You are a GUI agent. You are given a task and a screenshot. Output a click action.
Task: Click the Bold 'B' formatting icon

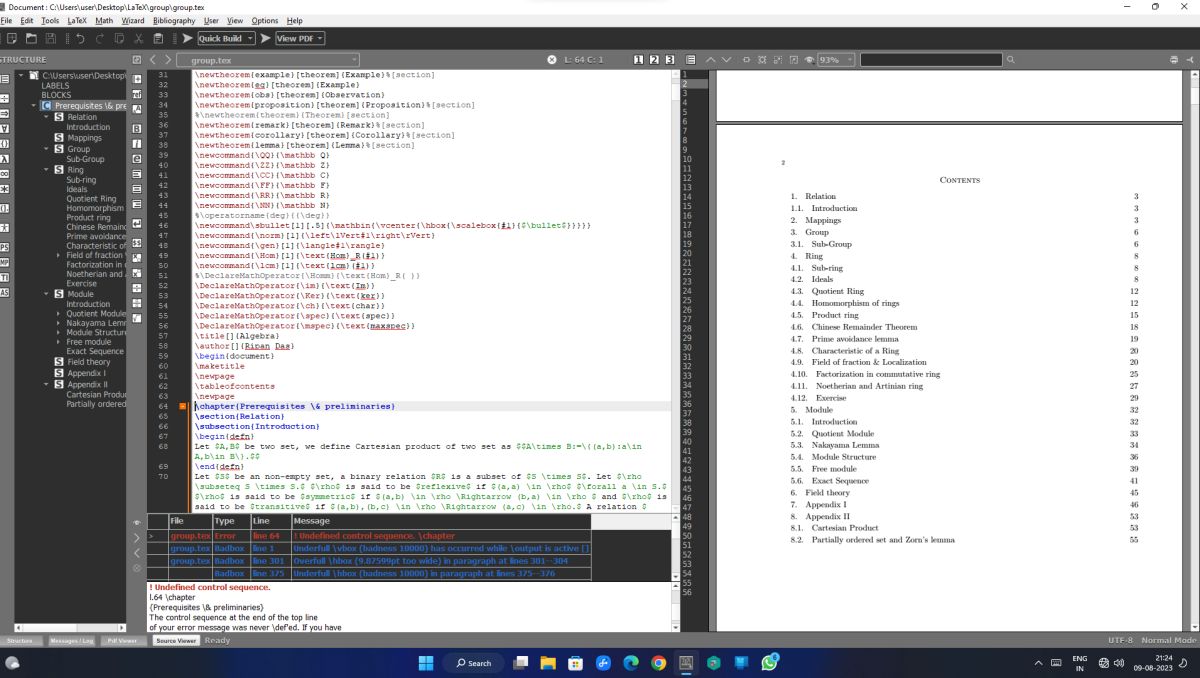136,129
